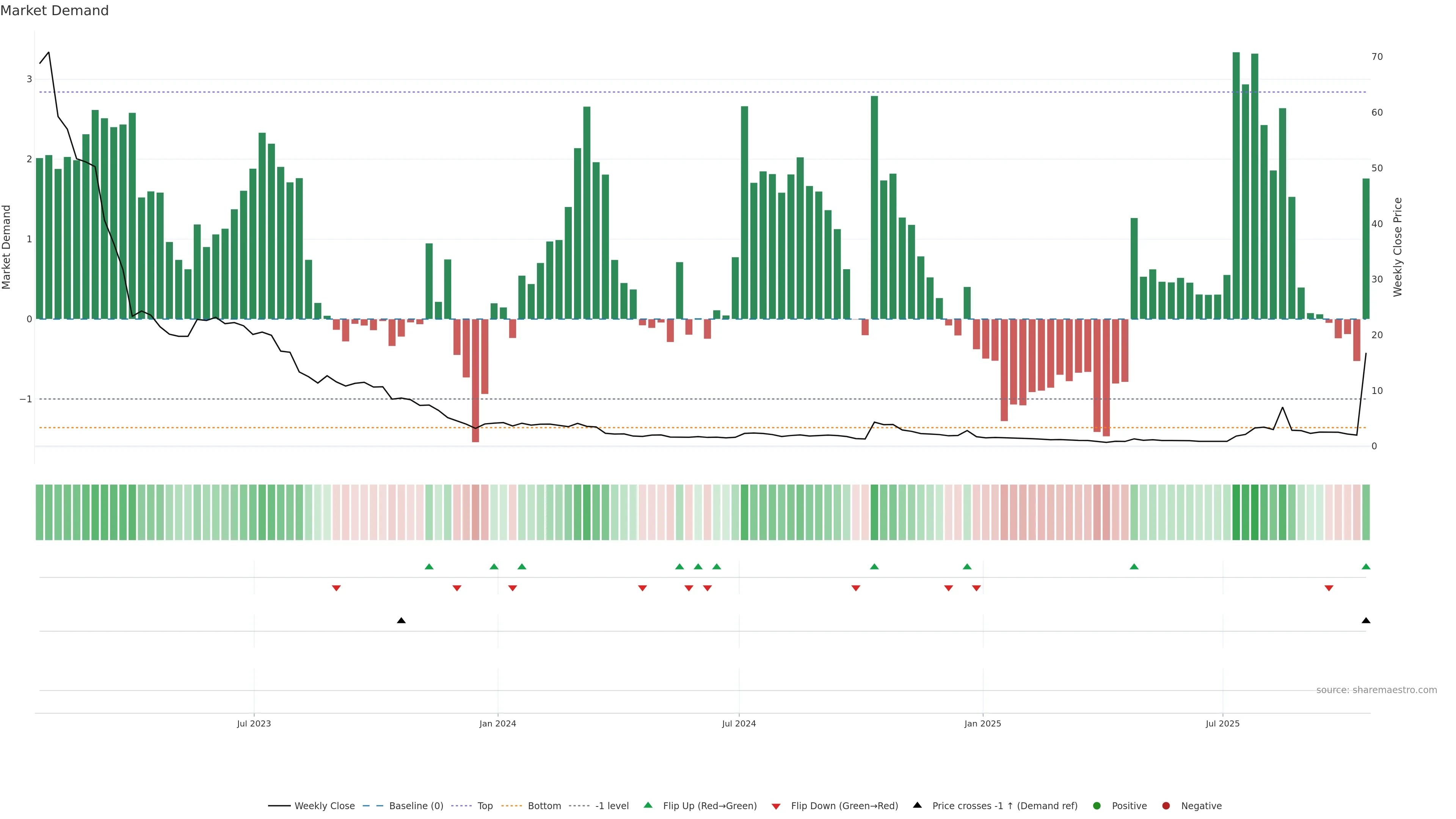
Task: Click the lone green Flip Up marker between Jan and Jul 2025
Action: click(1134, 566)
